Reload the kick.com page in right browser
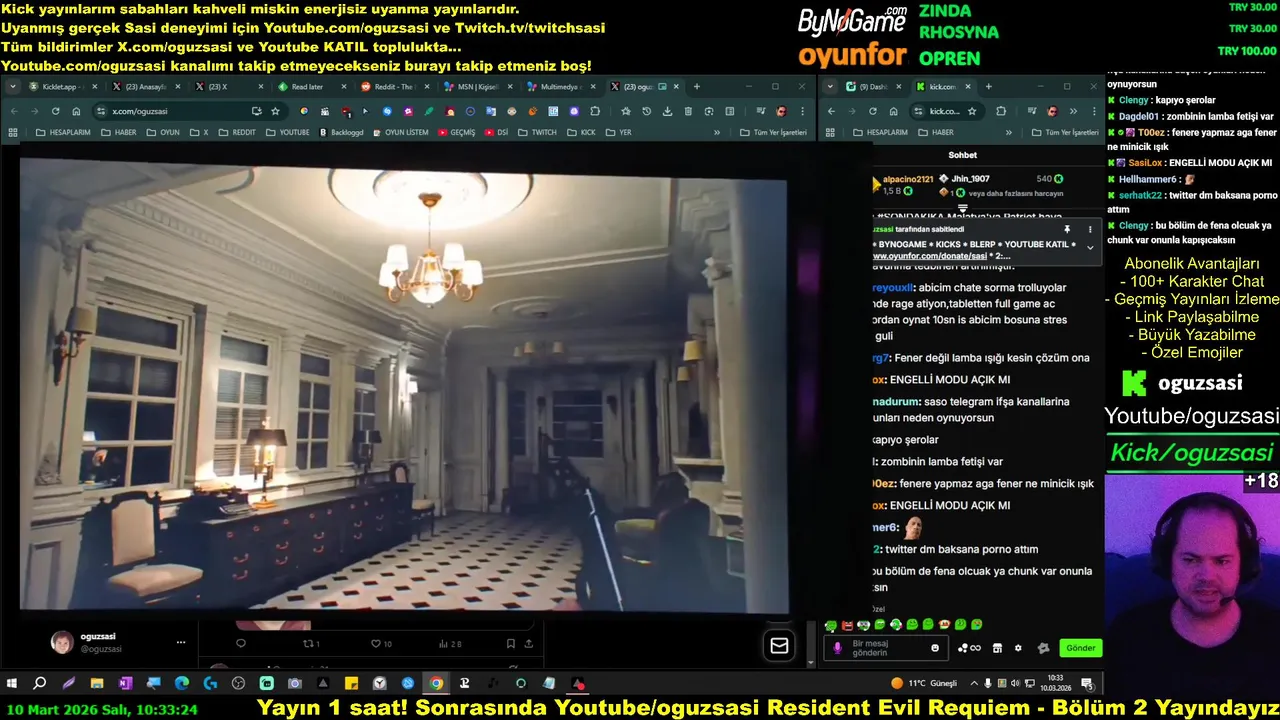The width and height of the screenshot is (1280, 720). (x=872, y=111)
